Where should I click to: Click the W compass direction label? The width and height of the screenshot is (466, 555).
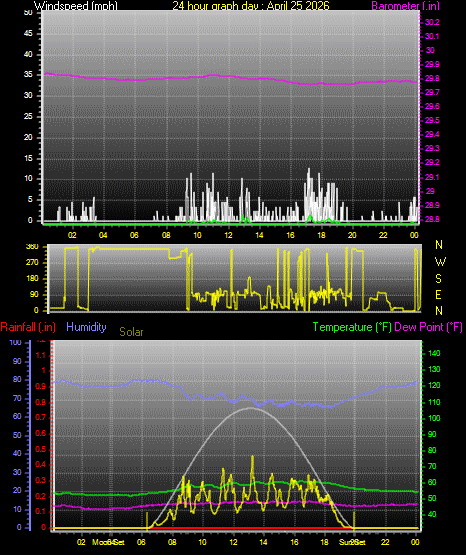[x=440, y=262]
